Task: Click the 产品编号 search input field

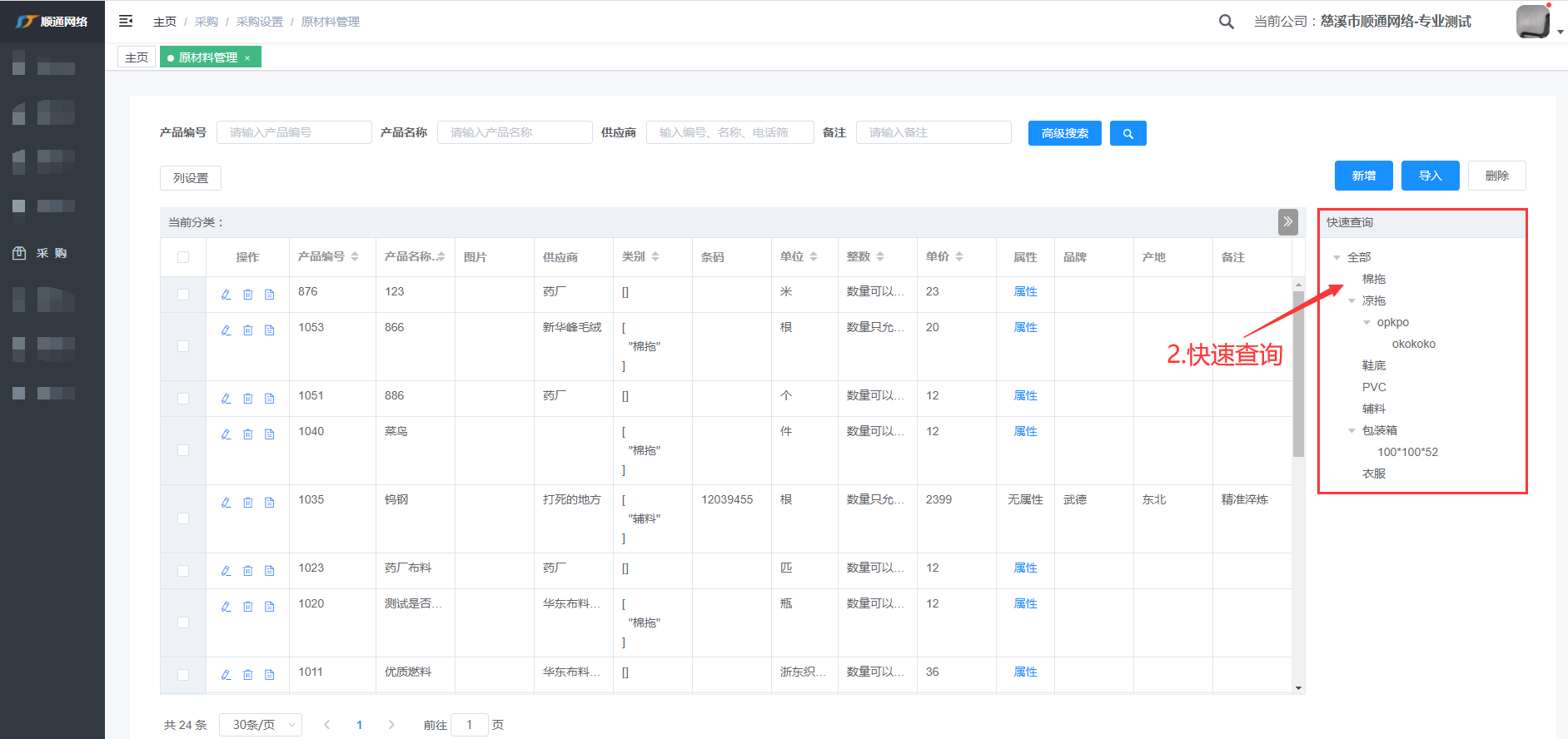Action: tap(294, 132)
